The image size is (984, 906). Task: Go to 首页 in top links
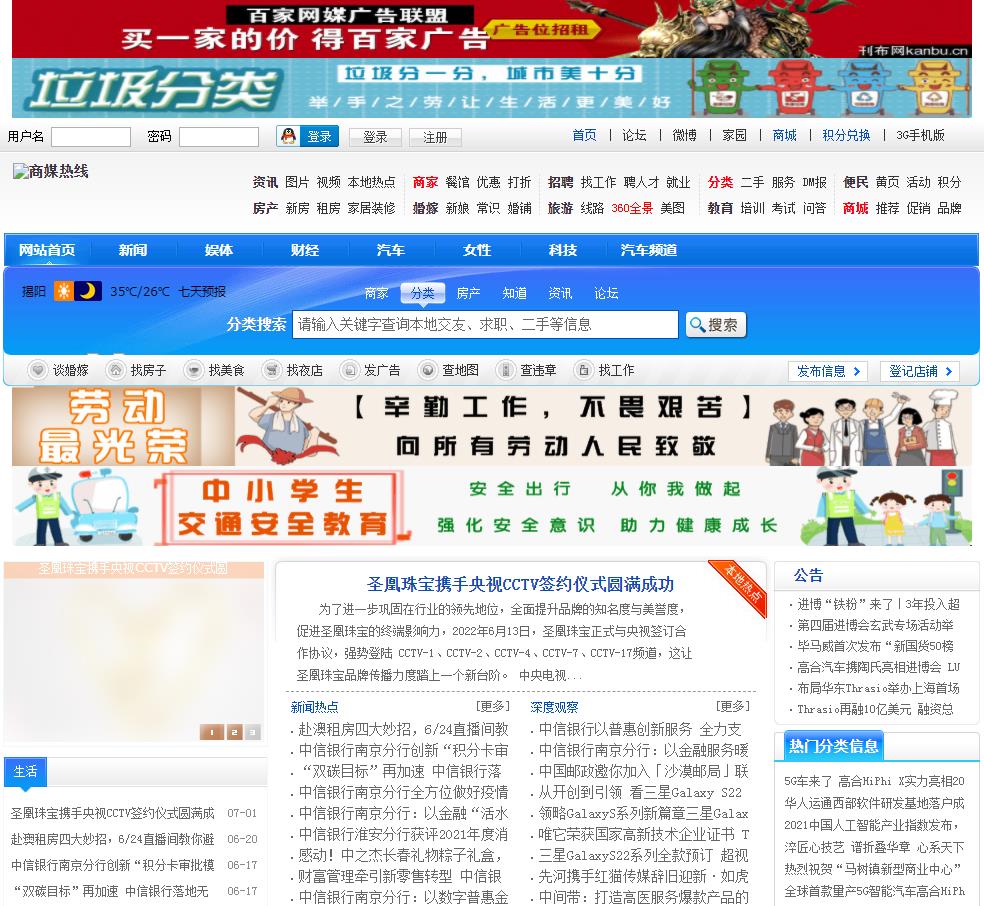pos(584,135)
